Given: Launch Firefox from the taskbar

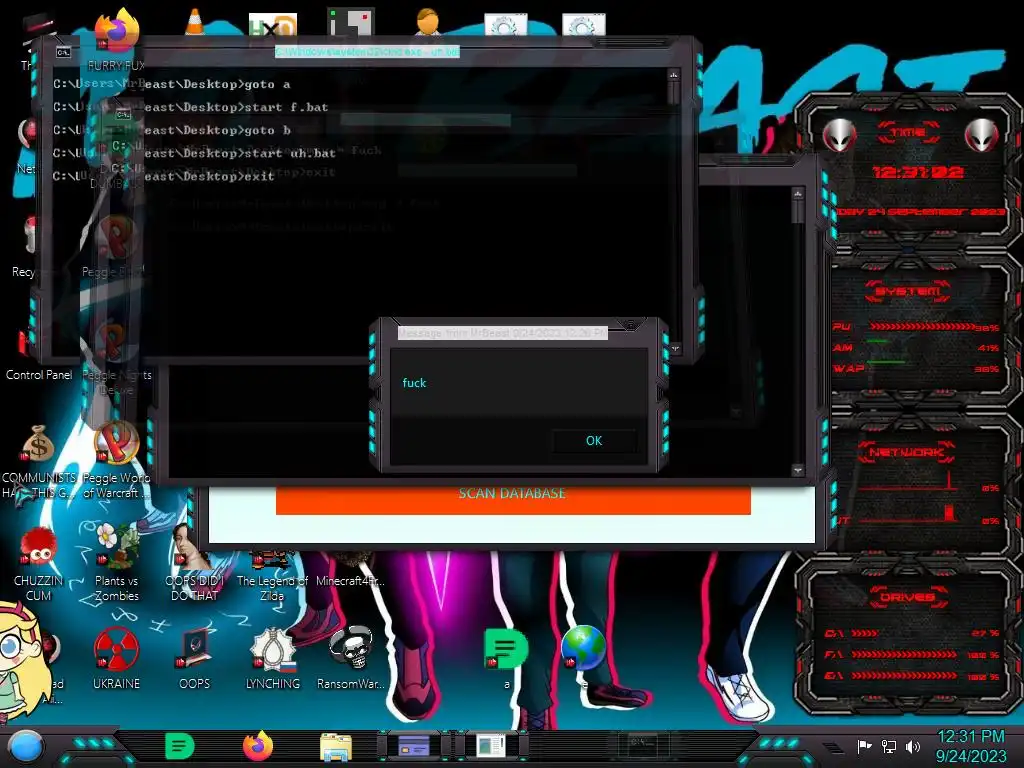Looking at the screenshot, I should click(258, 746).
